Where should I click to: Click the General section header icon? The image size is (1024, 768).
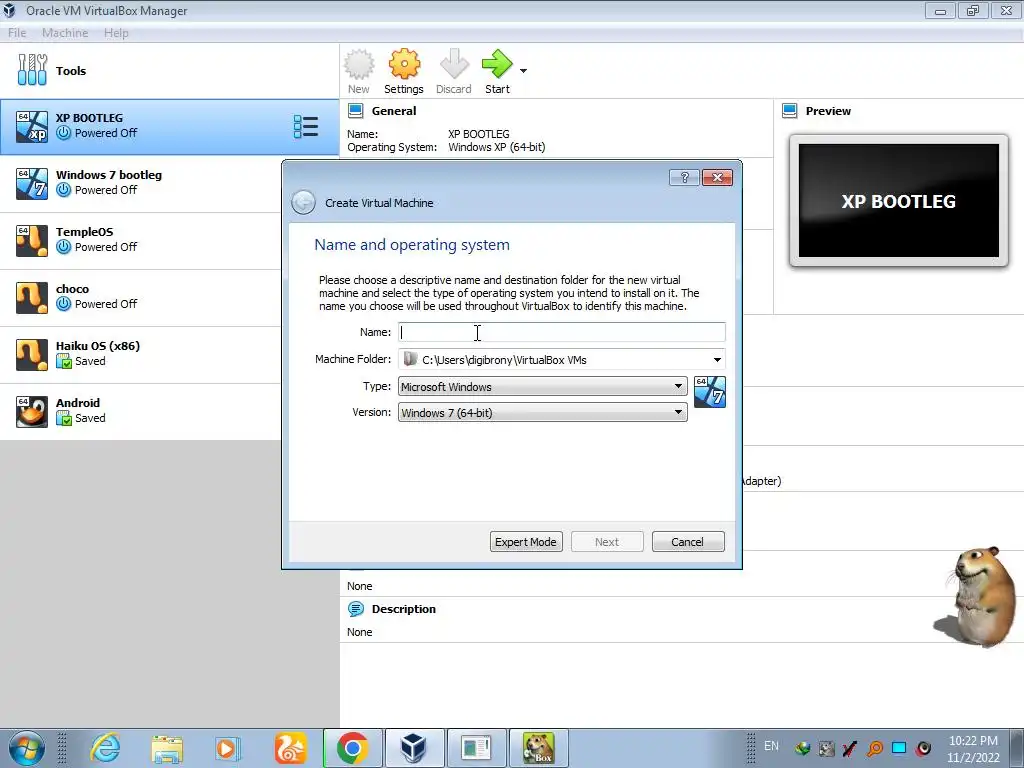(356, 111)
